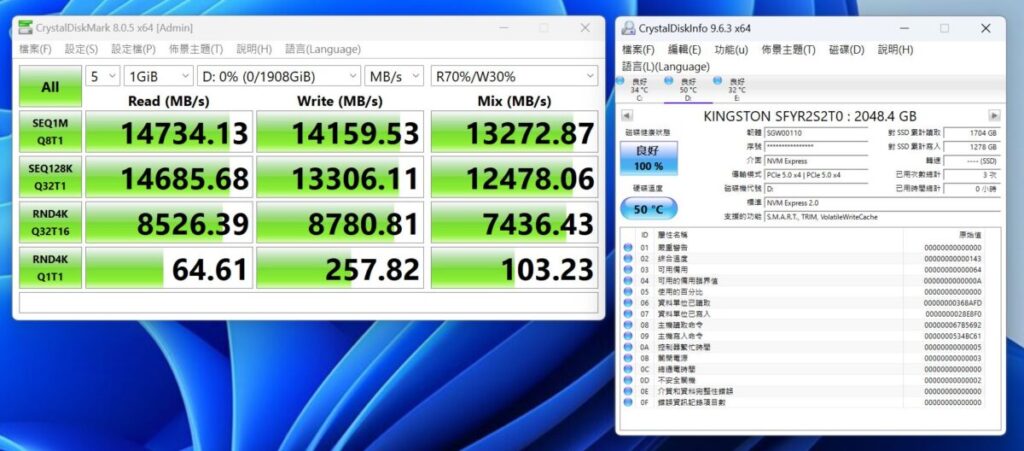
Task: Click the CrystalDiskMark title bar app icon
Action: click(25, 28)
